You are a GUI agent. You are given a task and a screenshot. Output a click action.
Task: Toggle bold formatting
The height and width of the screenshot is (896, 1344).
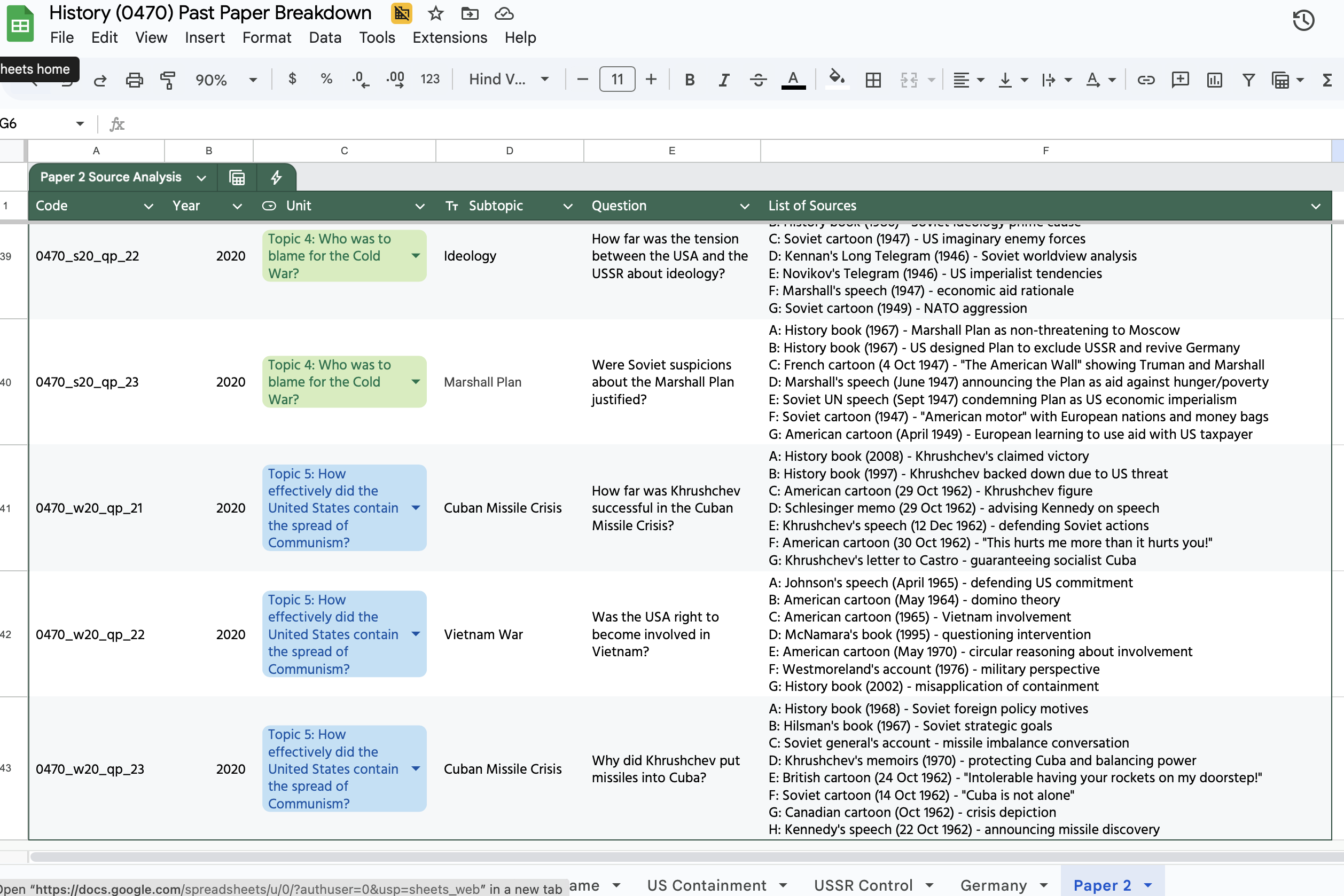[690, 80]
